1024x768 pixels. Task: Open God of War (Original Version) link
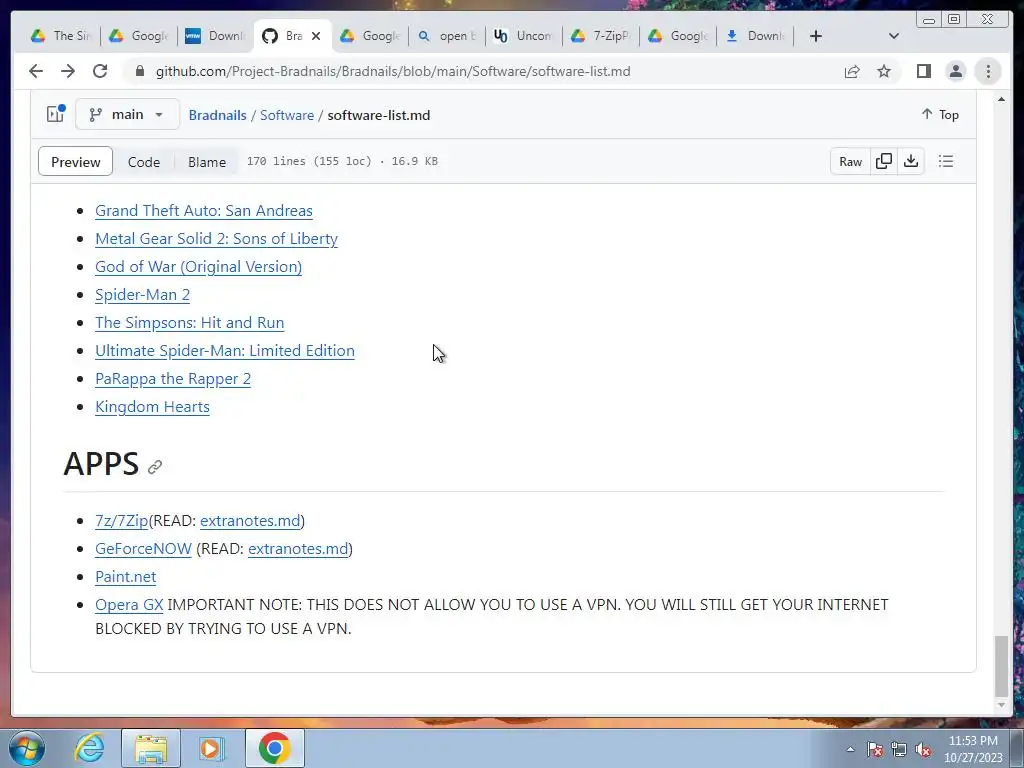tap(199, 267)
